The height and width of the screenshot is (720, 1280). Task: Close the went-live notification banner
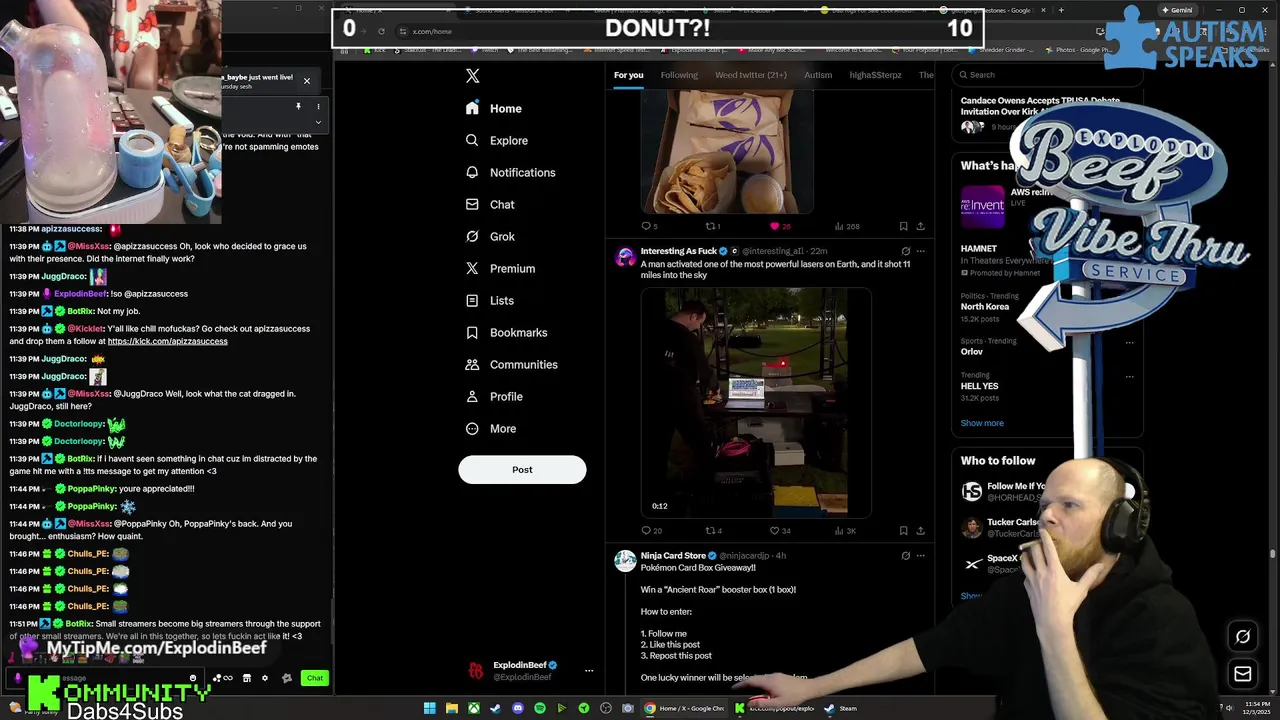tap(307, 81)
